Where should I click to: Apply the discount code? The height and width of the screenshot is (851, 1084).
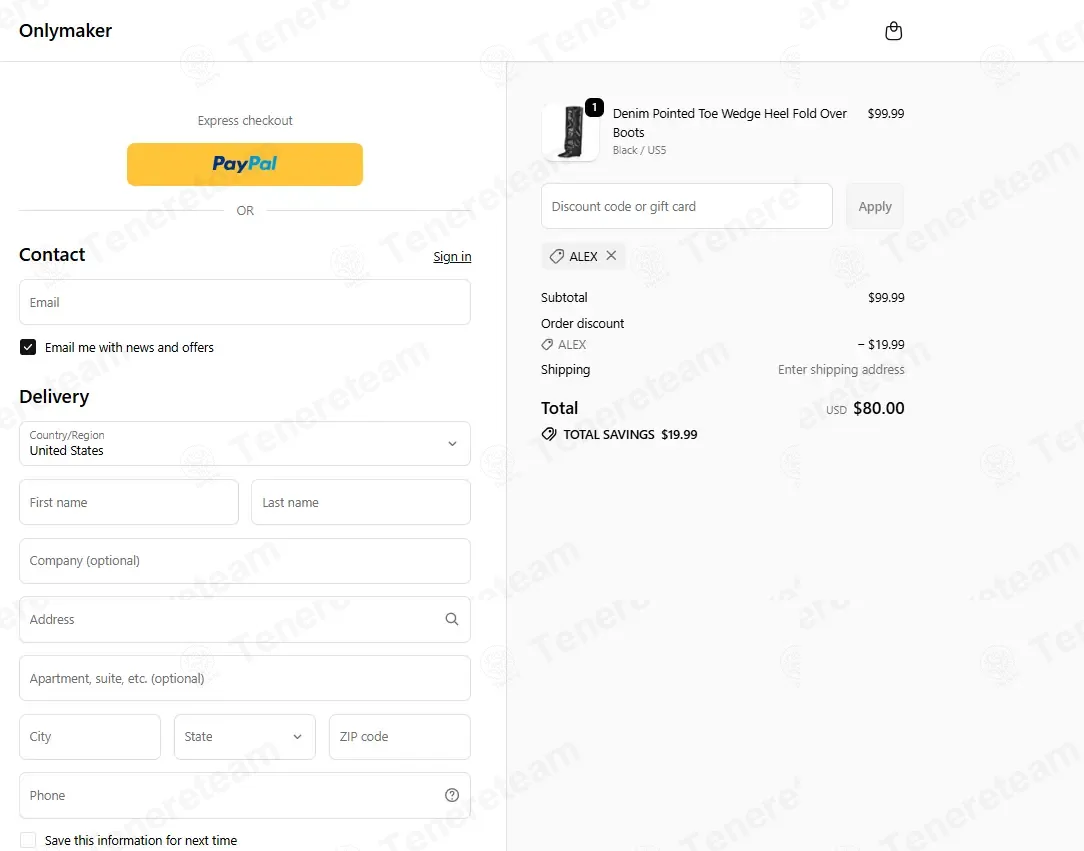pos(875,206)
